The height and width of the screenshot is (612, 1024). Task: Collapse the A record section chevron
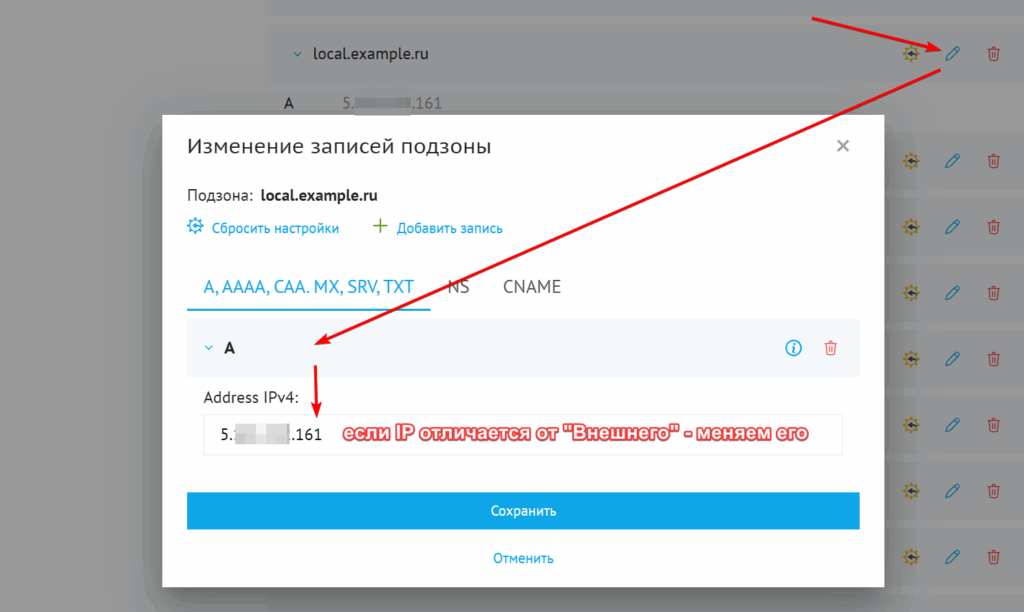click(x=209, y=348)
